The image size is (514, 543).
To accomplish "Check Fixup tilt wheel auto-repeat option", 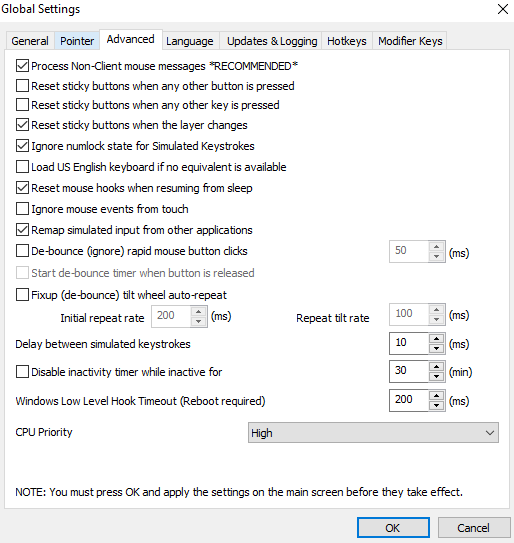I will click(23, 295).
